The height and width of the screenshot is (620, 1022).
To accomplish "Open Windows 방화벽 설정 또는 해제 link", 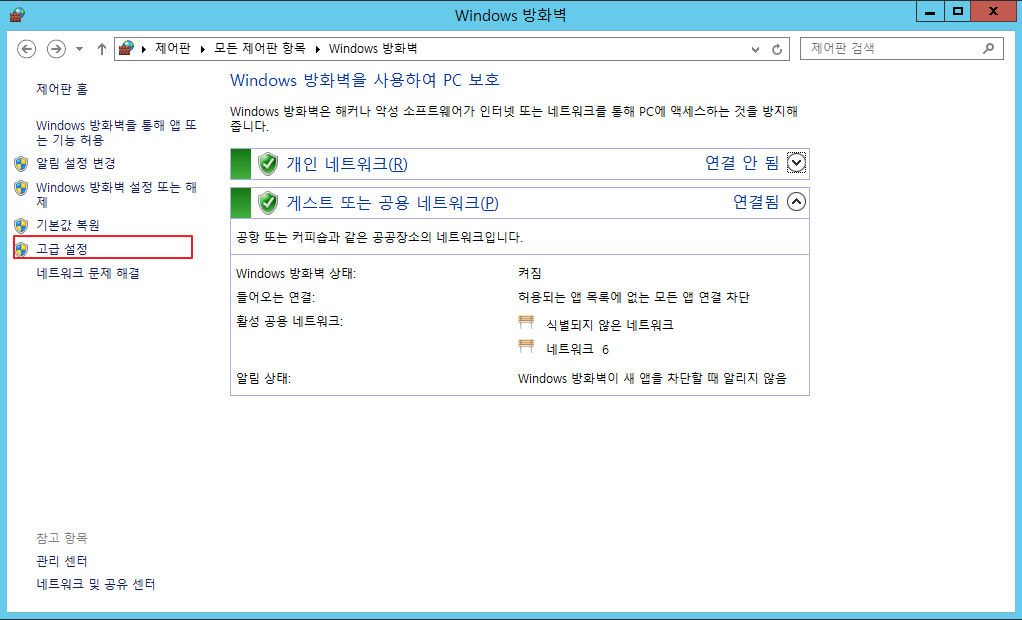I will (x=117, y=194).
